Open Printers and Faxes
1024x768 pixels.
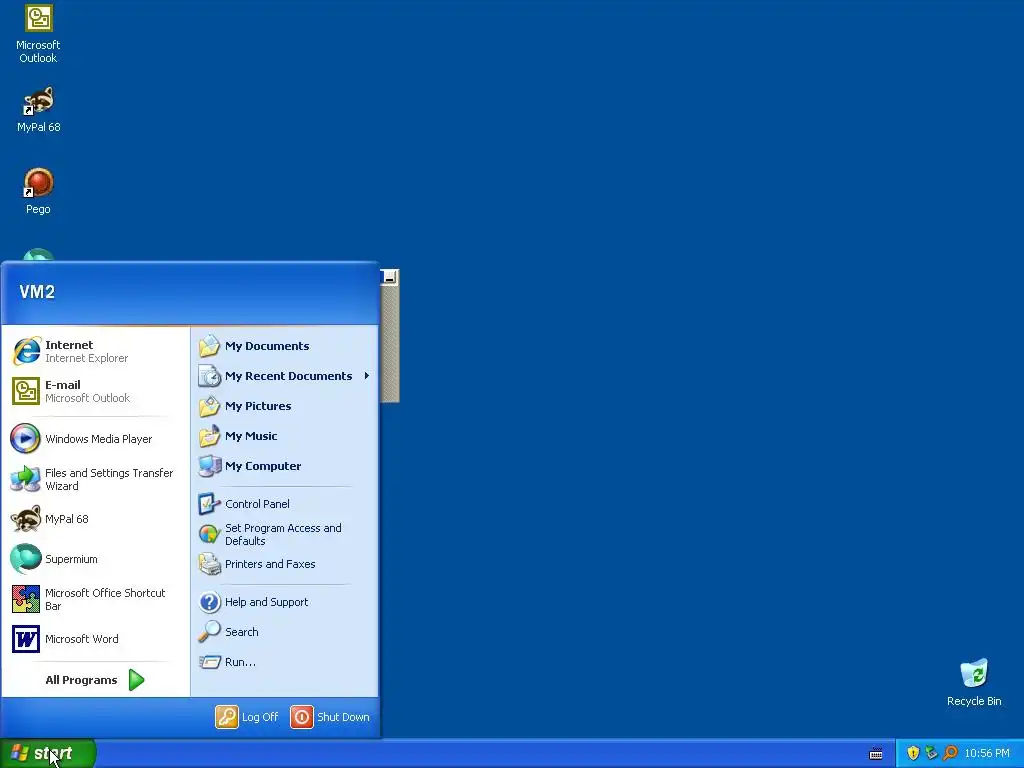tap(284, 564)
